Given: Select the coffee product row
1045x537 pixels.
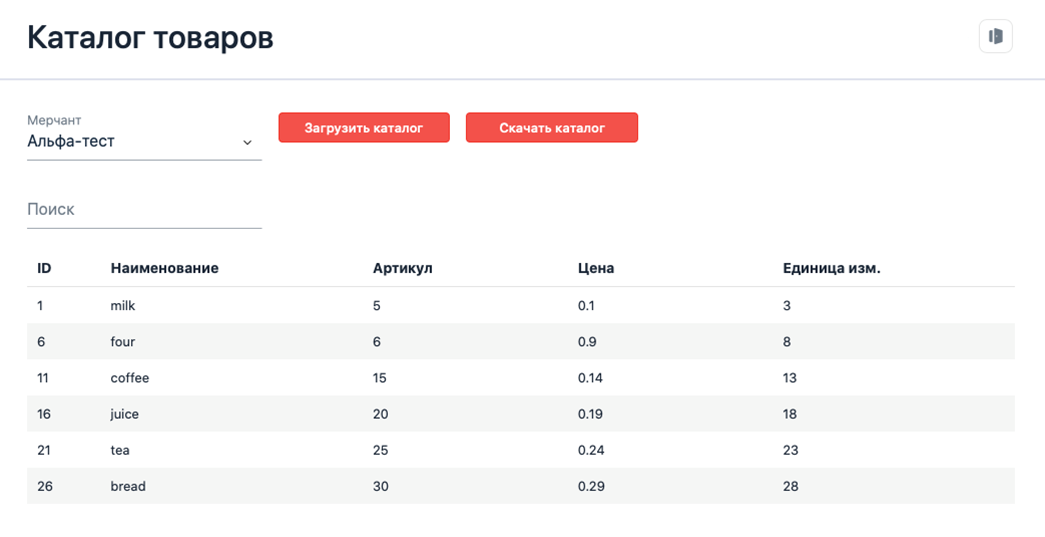Looking at the screenshot, I should 521,378.
